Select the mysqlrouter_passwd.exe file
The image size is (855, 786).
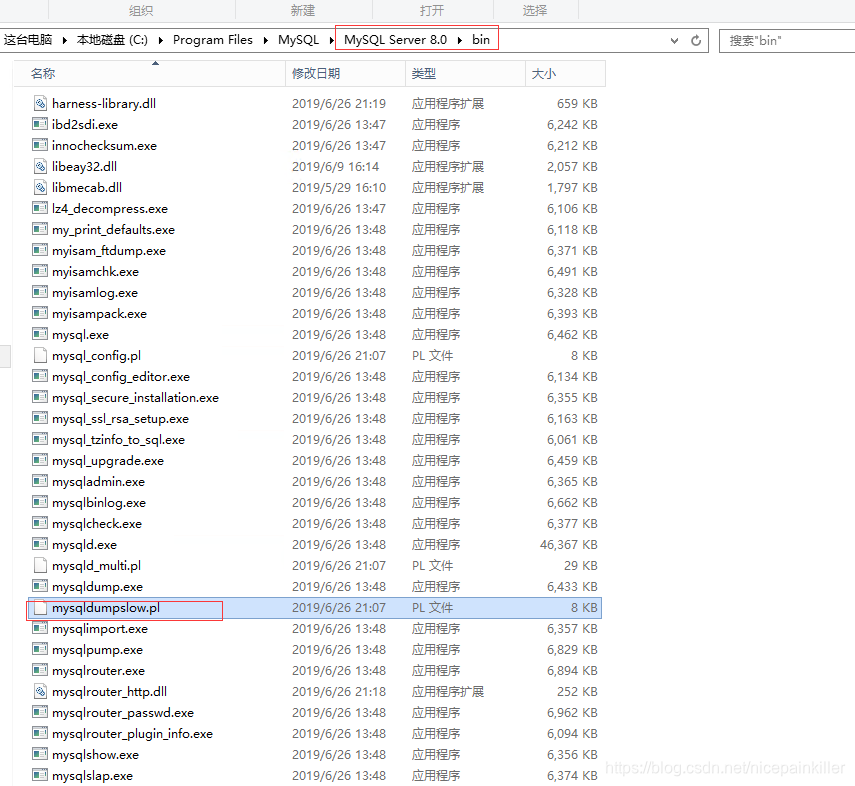click(315, 712)
